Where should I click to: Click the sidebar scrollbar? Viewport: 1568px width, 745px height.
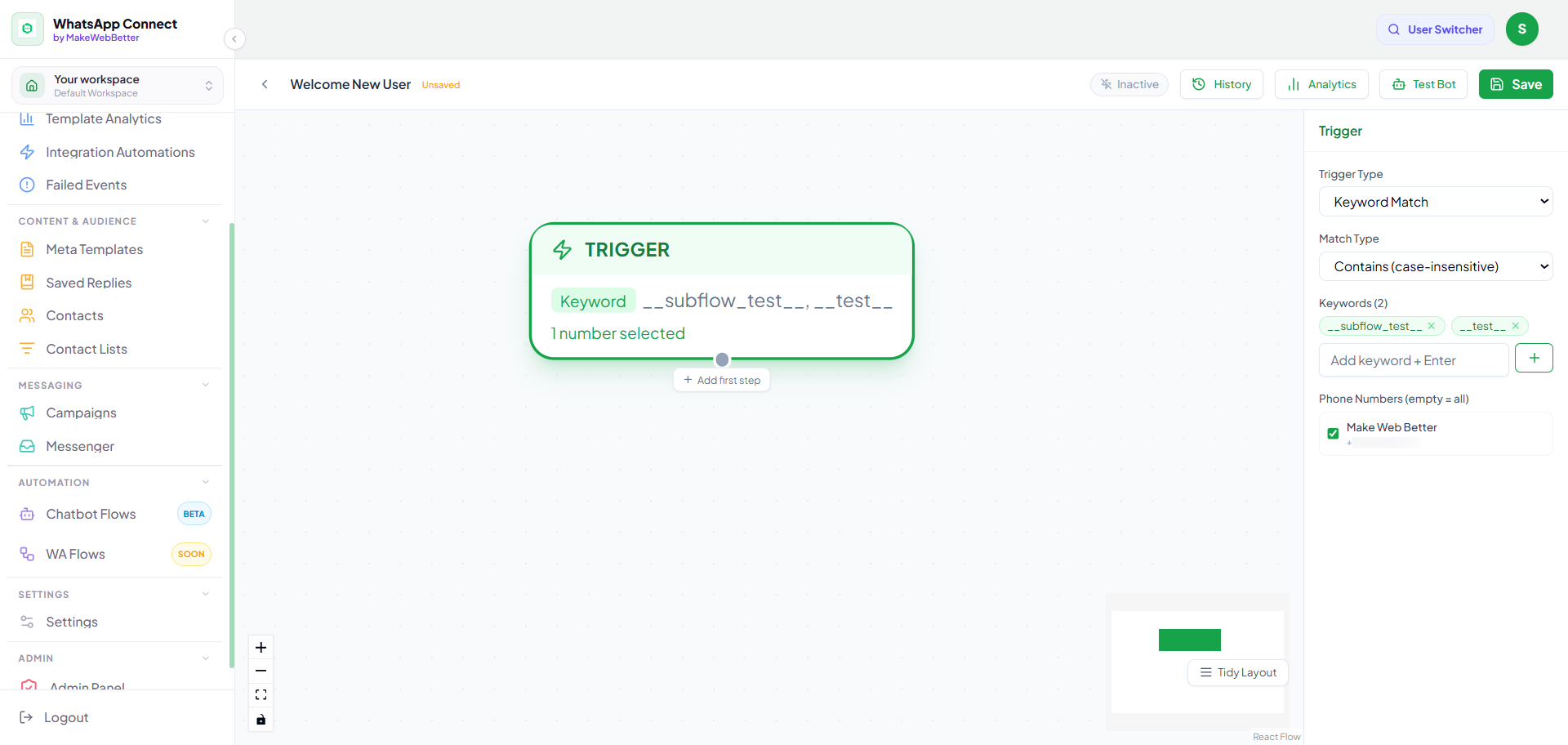tap(232, 445)
